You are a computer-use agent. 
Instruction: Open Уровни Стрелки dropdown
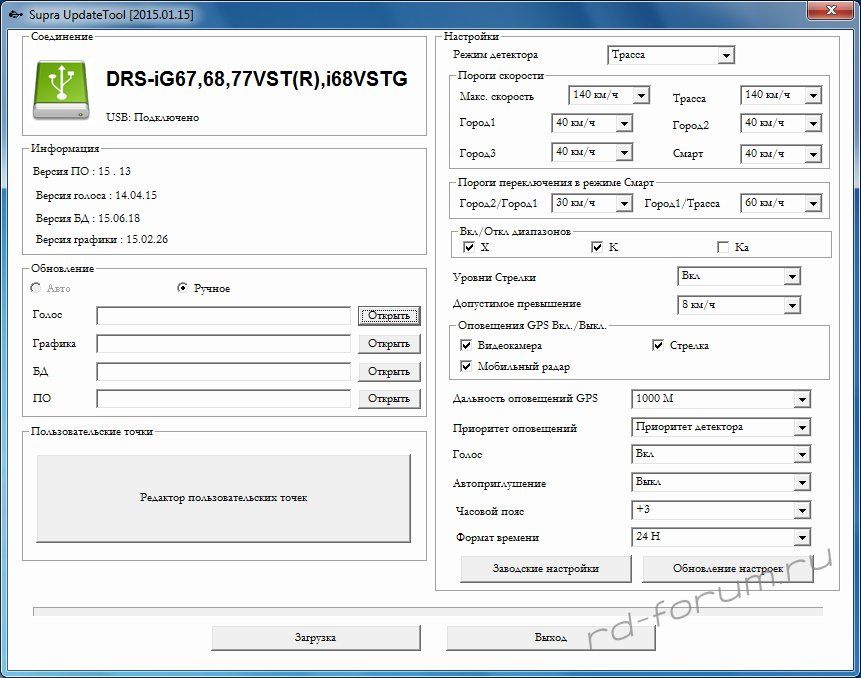(739, 276)
